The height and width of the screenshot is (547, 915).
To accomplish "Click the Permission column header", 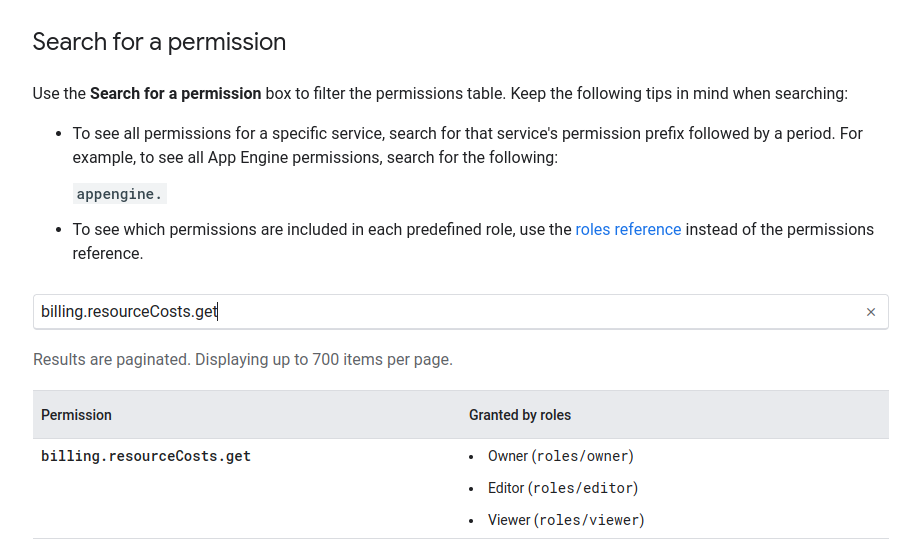I will coord(76,415).
